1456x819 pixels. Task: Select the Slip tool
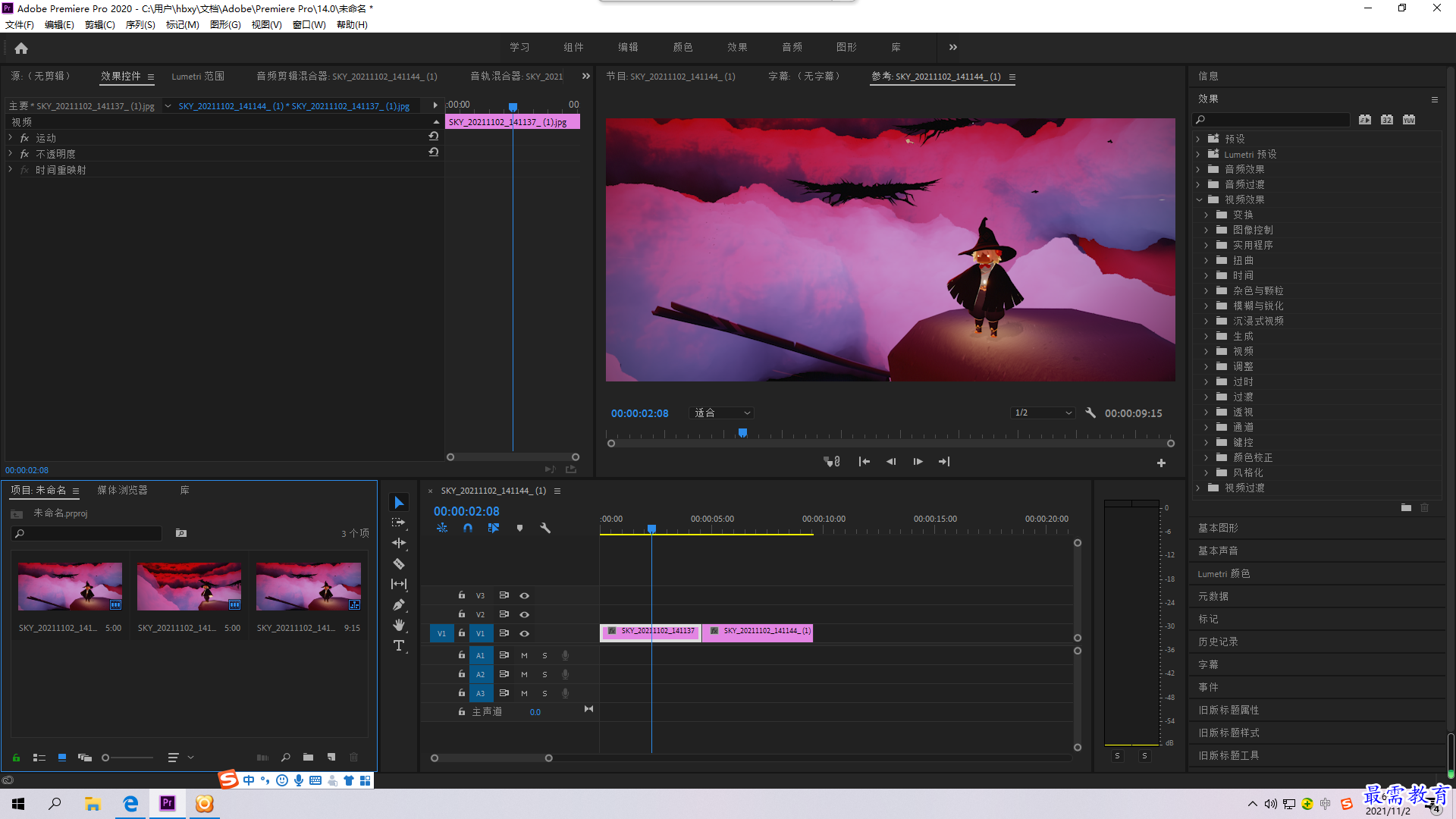399,584
